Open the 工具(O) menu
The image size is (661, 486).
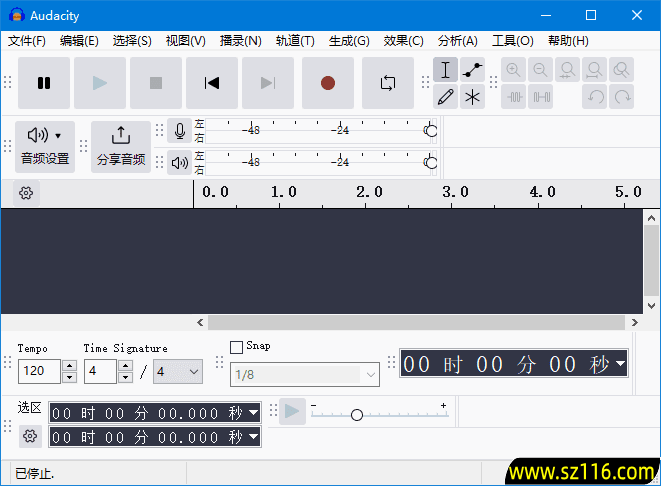click(513, 41)
